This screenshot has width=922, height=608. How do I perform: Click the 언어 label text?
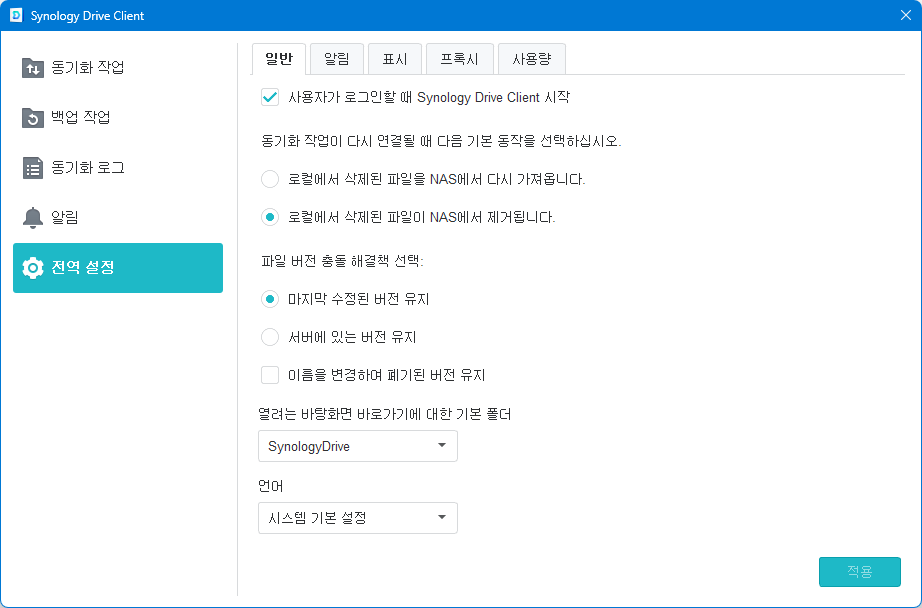[270, 486]
